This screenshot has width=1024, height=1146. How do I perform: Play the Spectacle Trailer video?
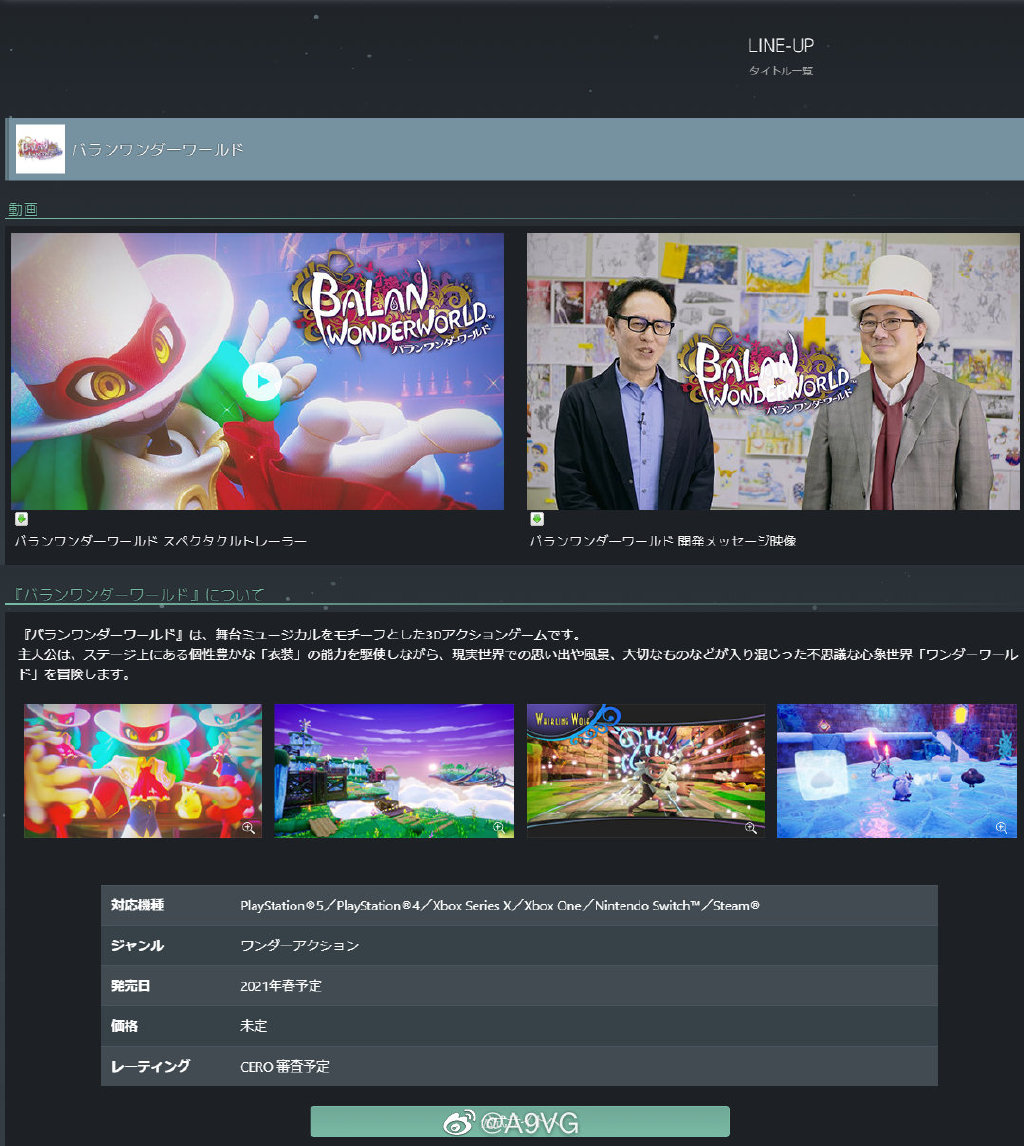click(x=261, y=381)
